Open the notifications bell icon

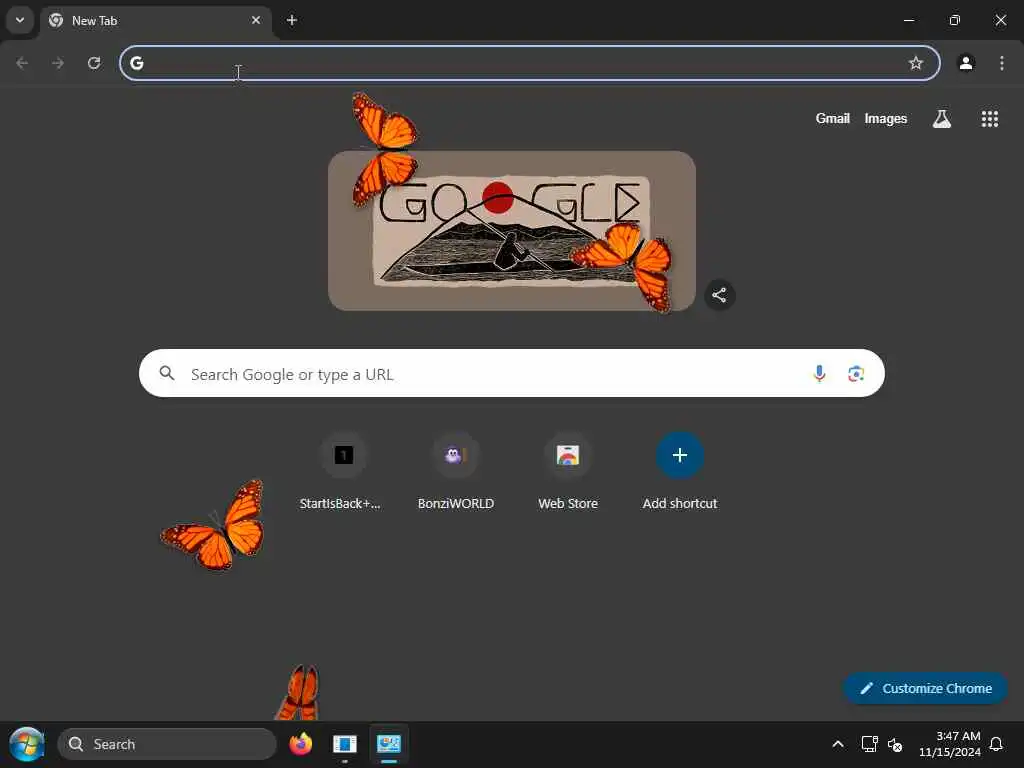tap(996, 744)
